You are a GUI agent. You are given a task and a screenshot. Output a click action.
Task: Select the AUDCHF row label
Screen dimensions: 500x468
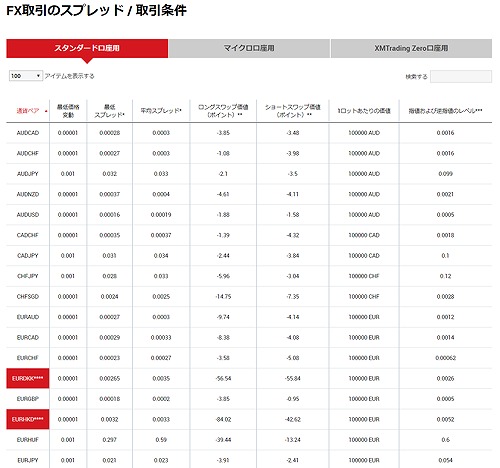[x=28, y=153]
